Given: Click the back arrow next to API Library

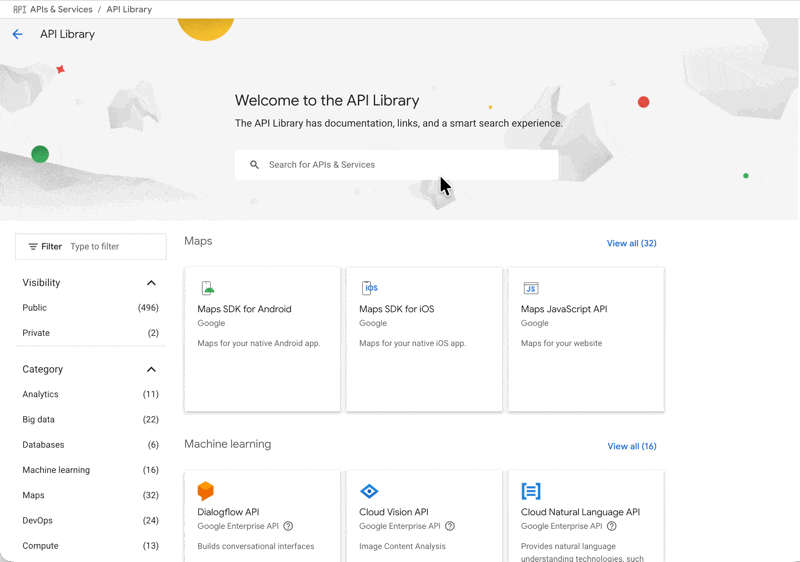Looking at the screenshot, I should pos(17,34).
